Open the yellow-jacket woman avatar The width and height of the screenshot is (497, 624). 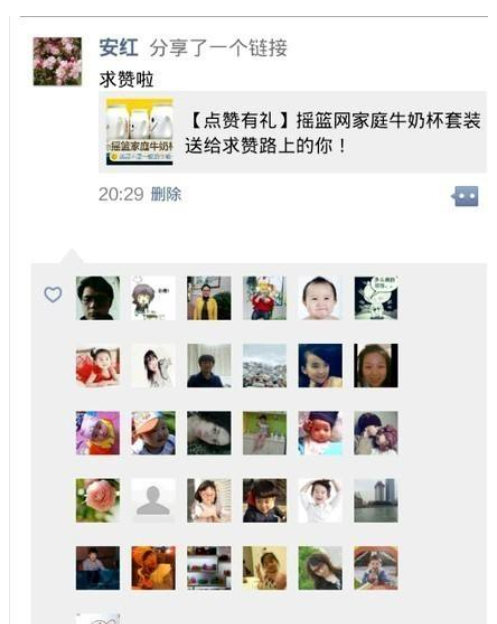(209, 298)
